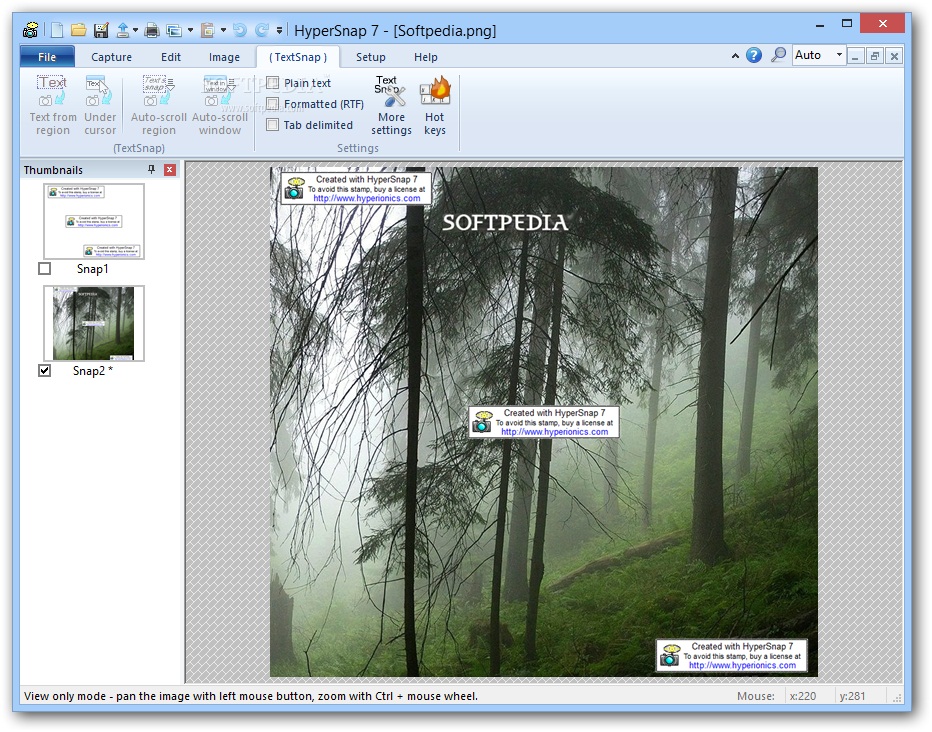Open the upload button dropdown arrow

pos(136,30)
